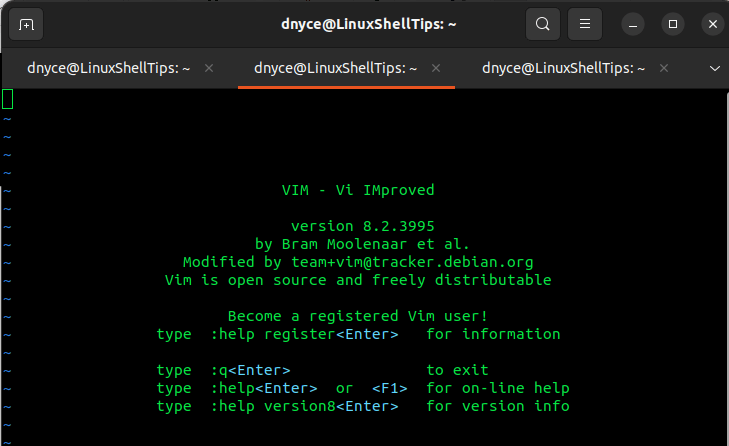Maximize the terminal window
The height and width of the screenshot is (446, 729).
[673, 24]
